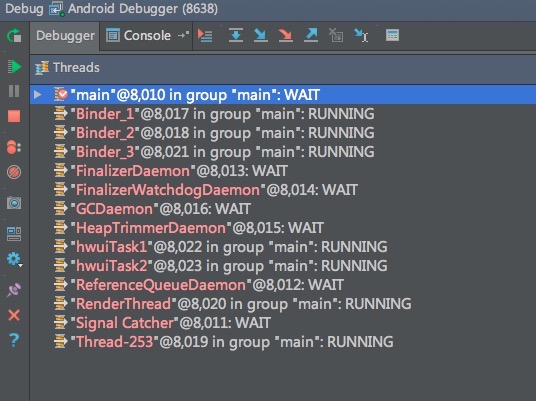Click the Drop Frame icon
536x401 pixels.
[x=336, y=35]
